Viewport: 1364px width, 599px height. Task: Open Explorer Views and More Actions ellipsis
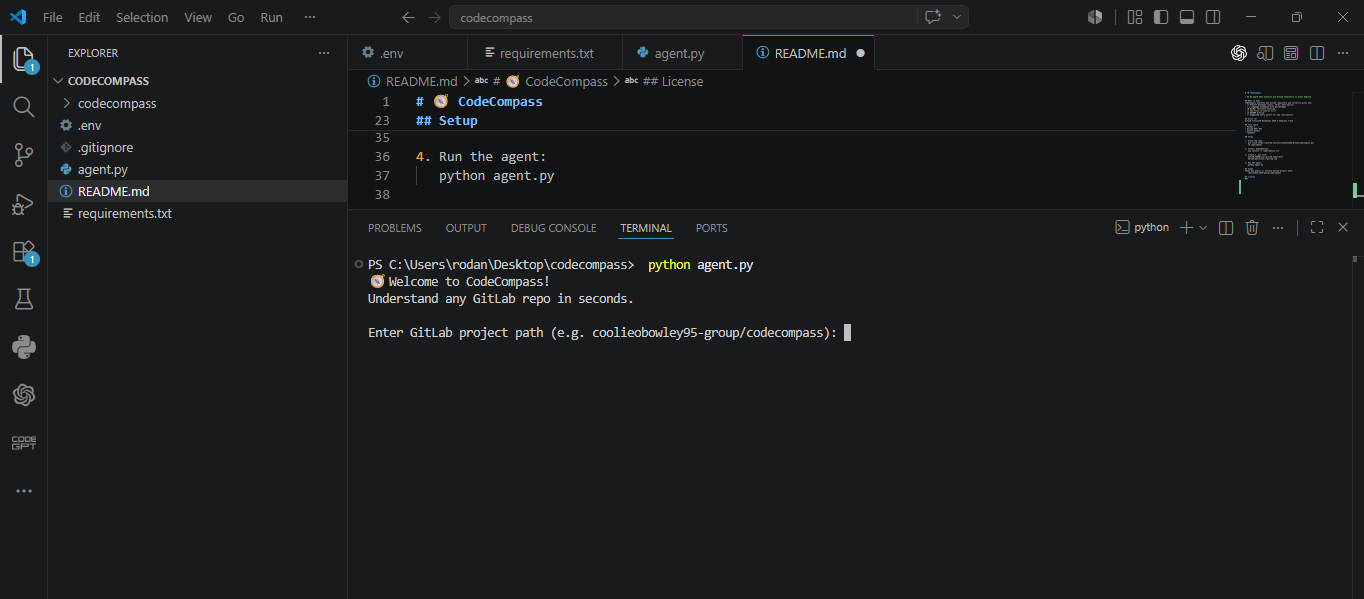(x=323, y=53)
